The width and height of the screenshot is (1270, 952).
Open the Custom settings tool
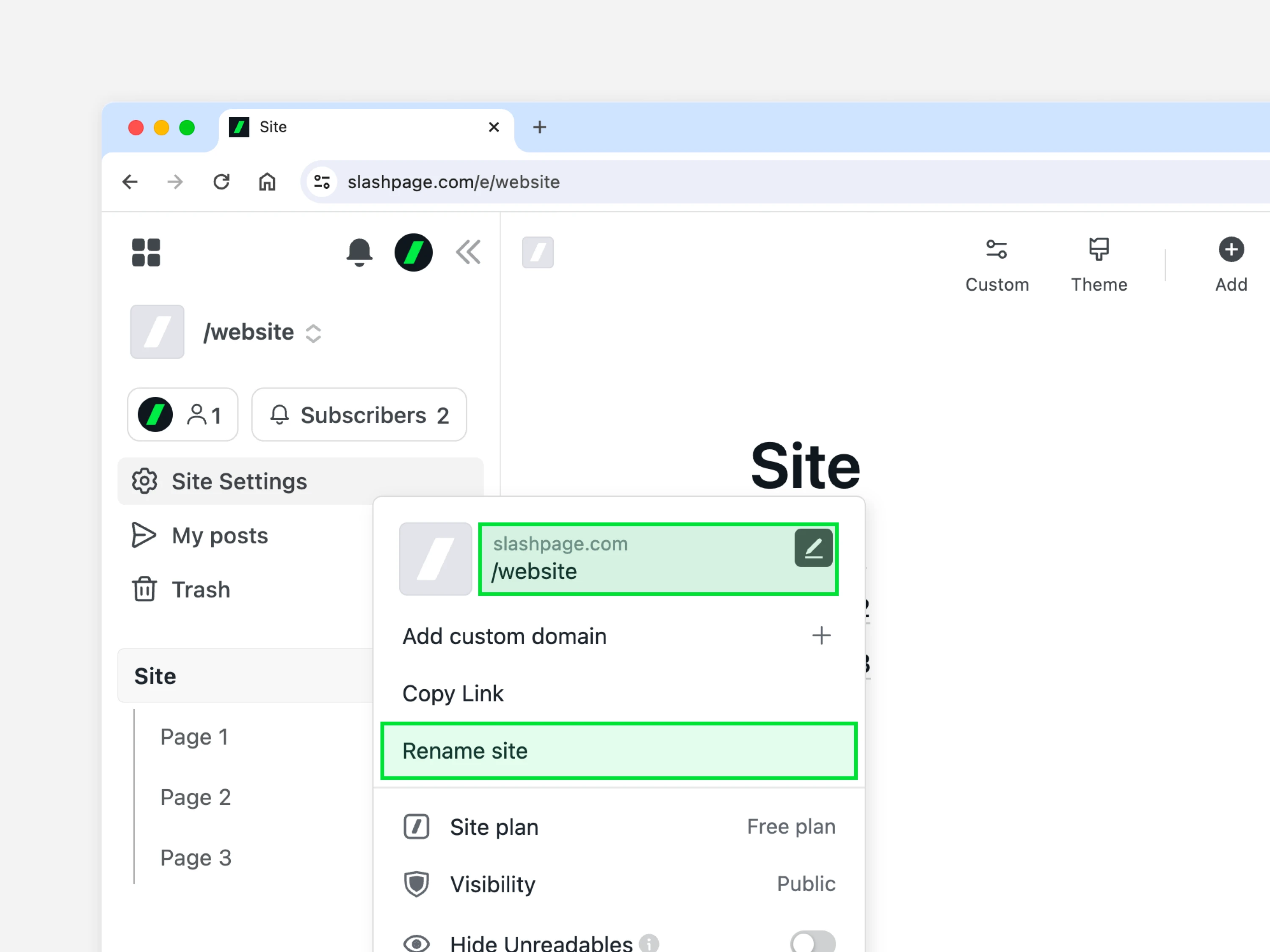pos(997,265)
